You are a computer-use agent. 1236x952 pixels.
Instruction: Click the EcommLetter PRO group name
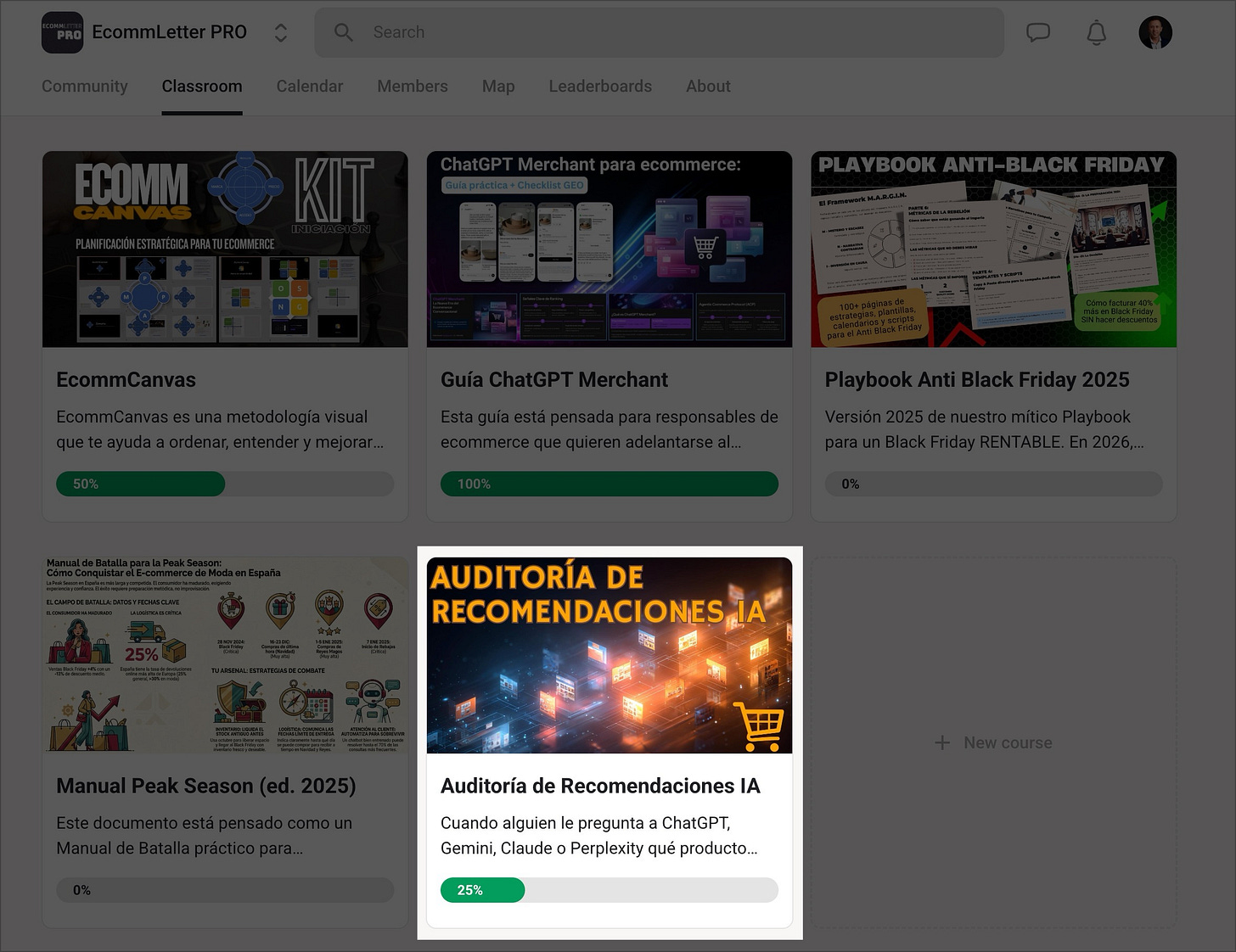tap(170, 32)
